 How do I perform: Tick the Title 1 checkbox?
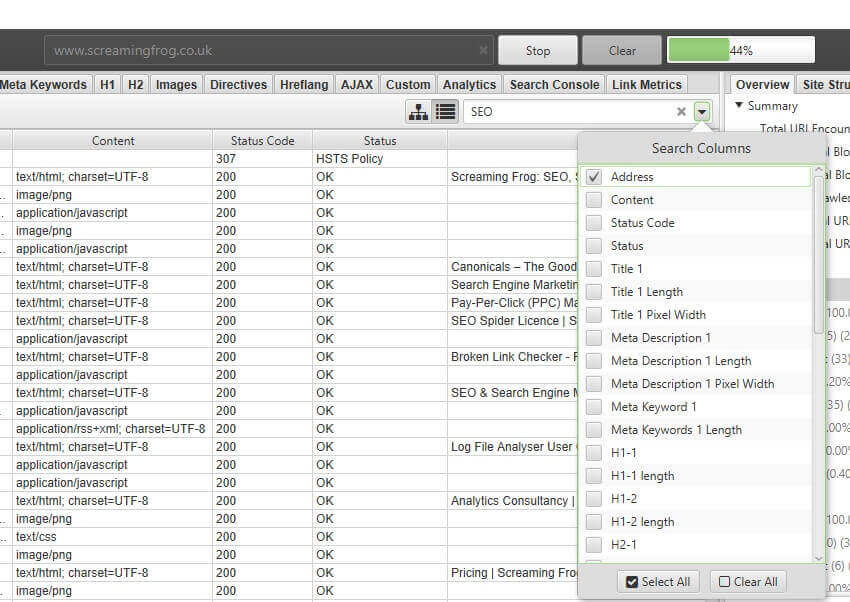[x=594, y=269]
